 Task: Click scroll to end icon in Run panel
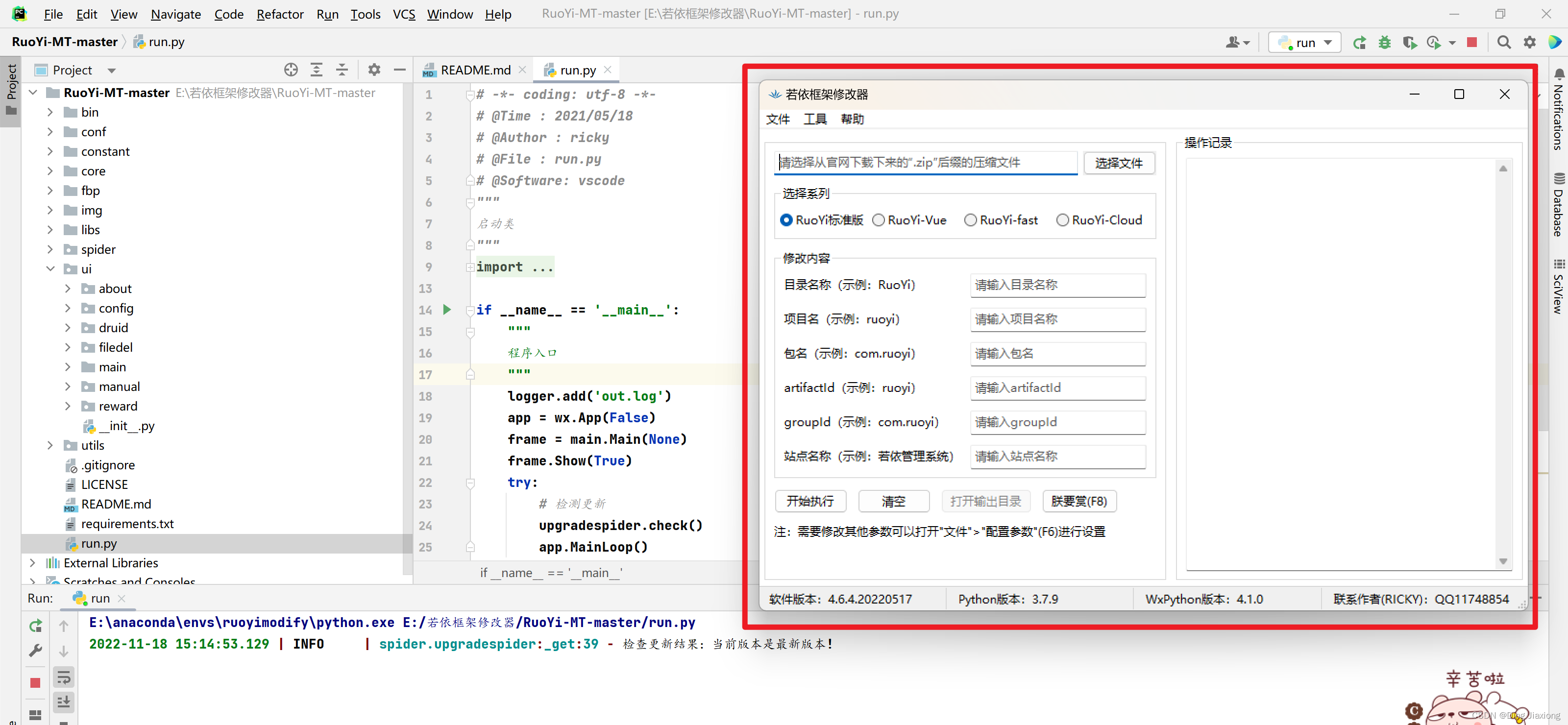[x=63, y=702]
